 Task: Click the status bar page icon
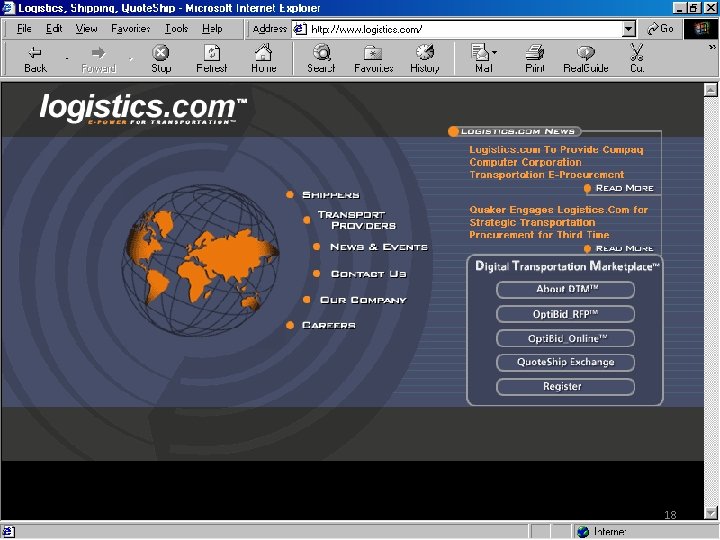[8, 532]
